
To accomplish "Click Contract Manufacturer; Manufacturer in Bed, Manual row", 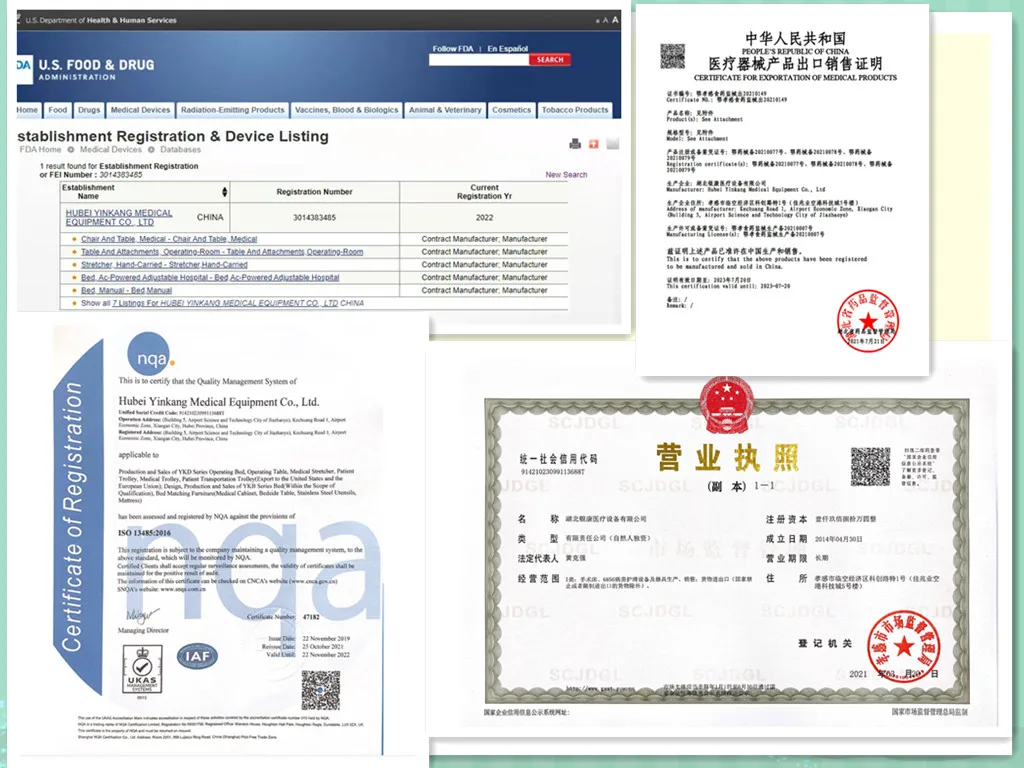I will click(x=484, y=290).
